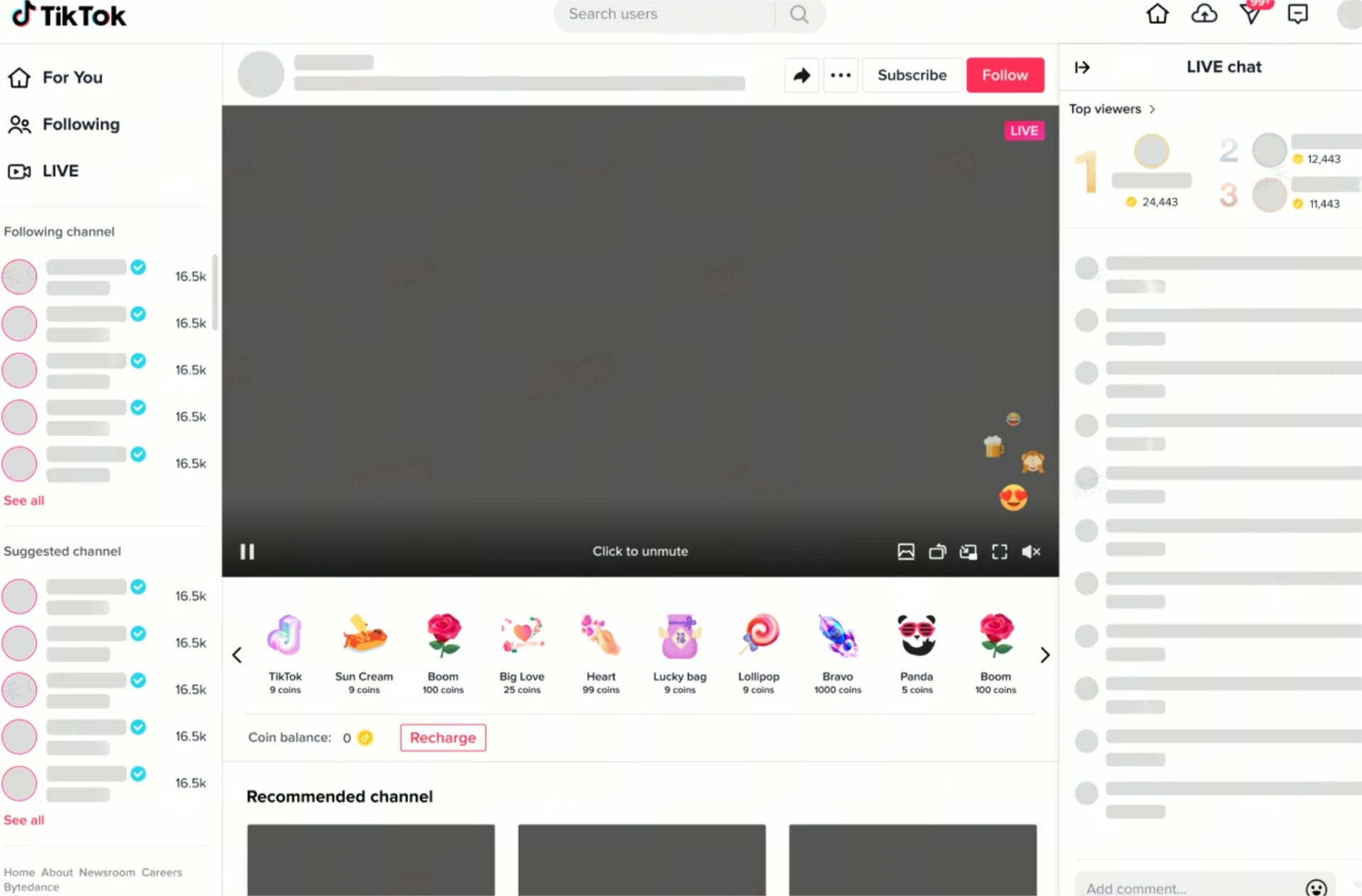Follow the live streamer
Image resolution: width=1362 pixels, height=896 pixels.
[1005, 75]
